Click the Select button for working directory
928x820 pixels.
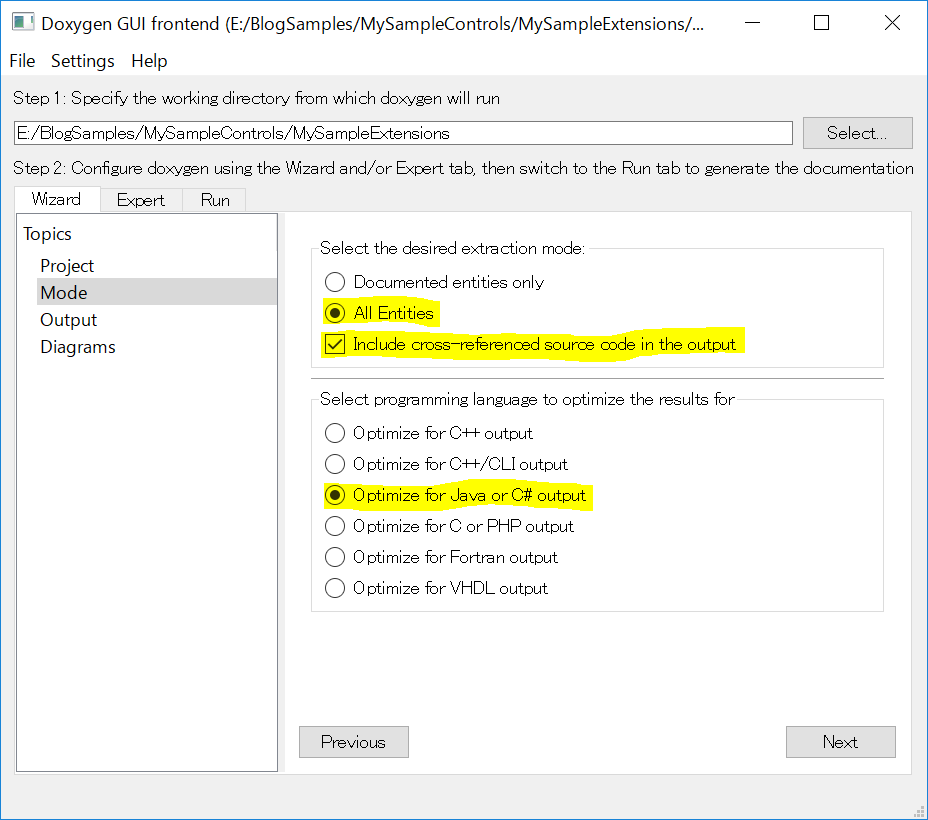point(857,132)
